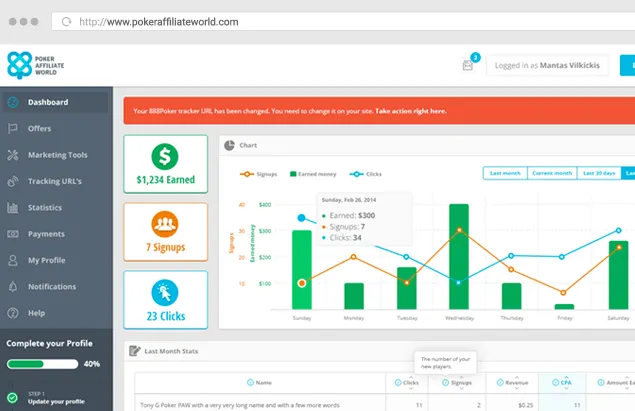
Task: Open the inbox messages icon
Action: point(467,66)
